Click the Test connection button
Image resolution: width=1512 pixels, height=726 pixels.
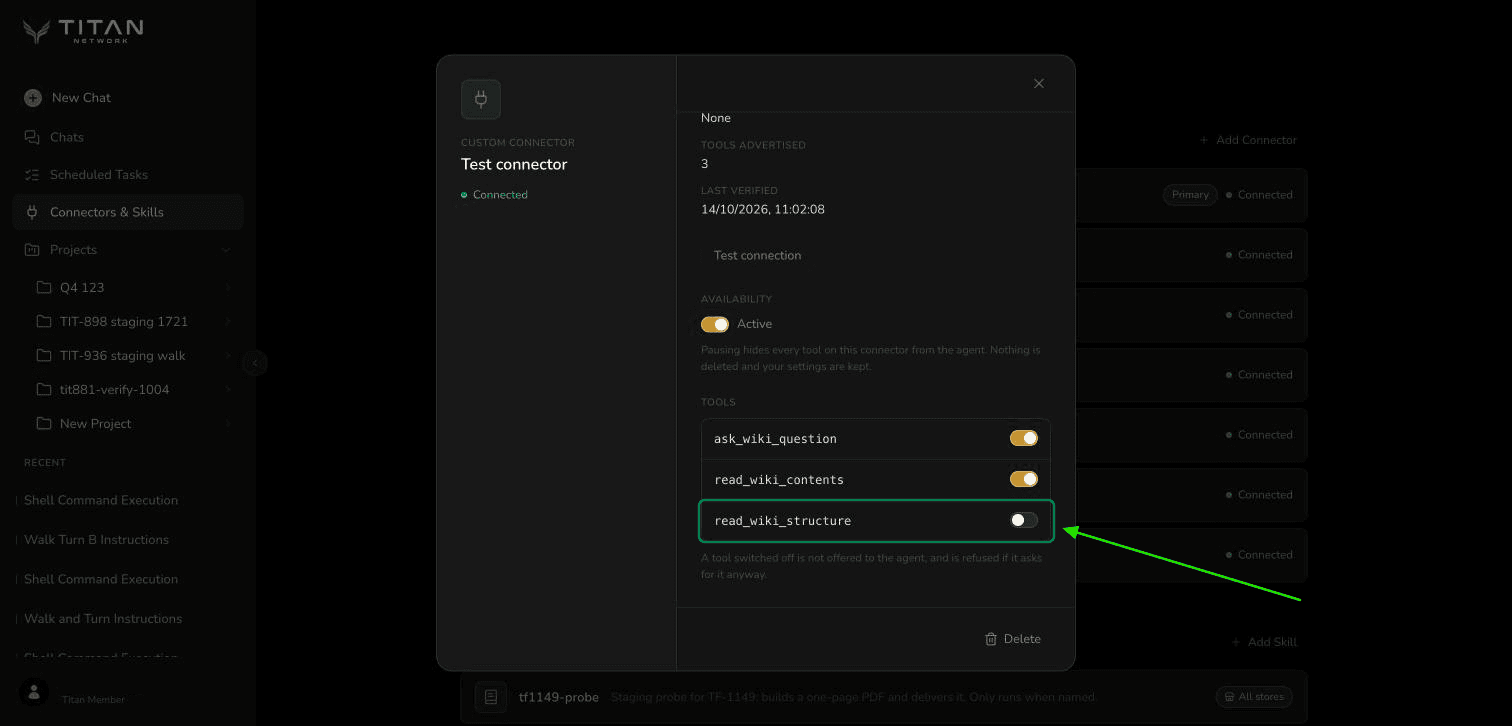tap(757, 255)
